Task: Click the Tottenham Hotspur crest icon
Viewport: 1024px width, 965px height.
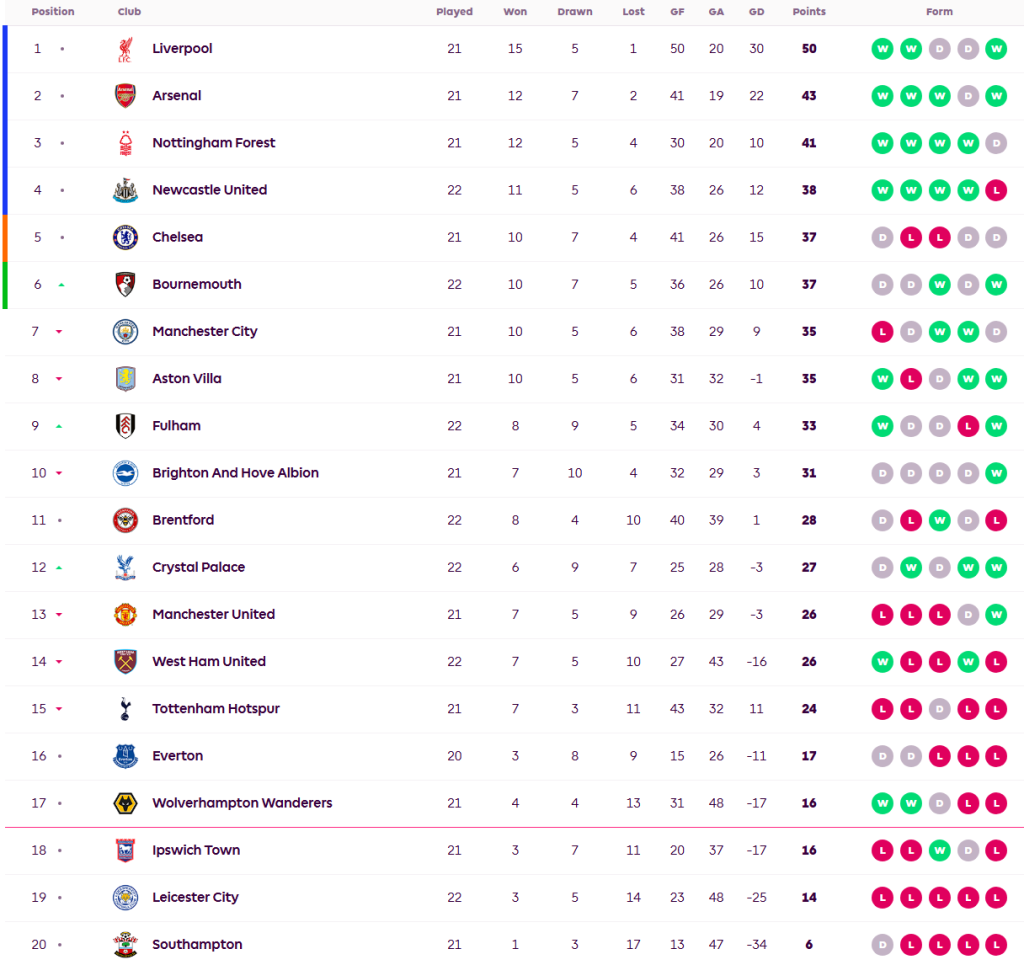Action: 124,709
